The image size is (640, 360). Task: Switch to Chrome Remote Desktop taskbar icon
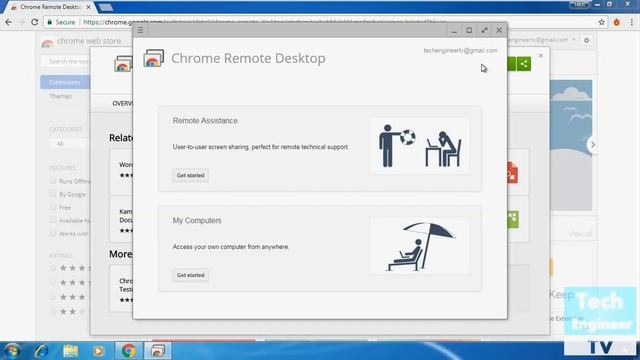(158, 351)
